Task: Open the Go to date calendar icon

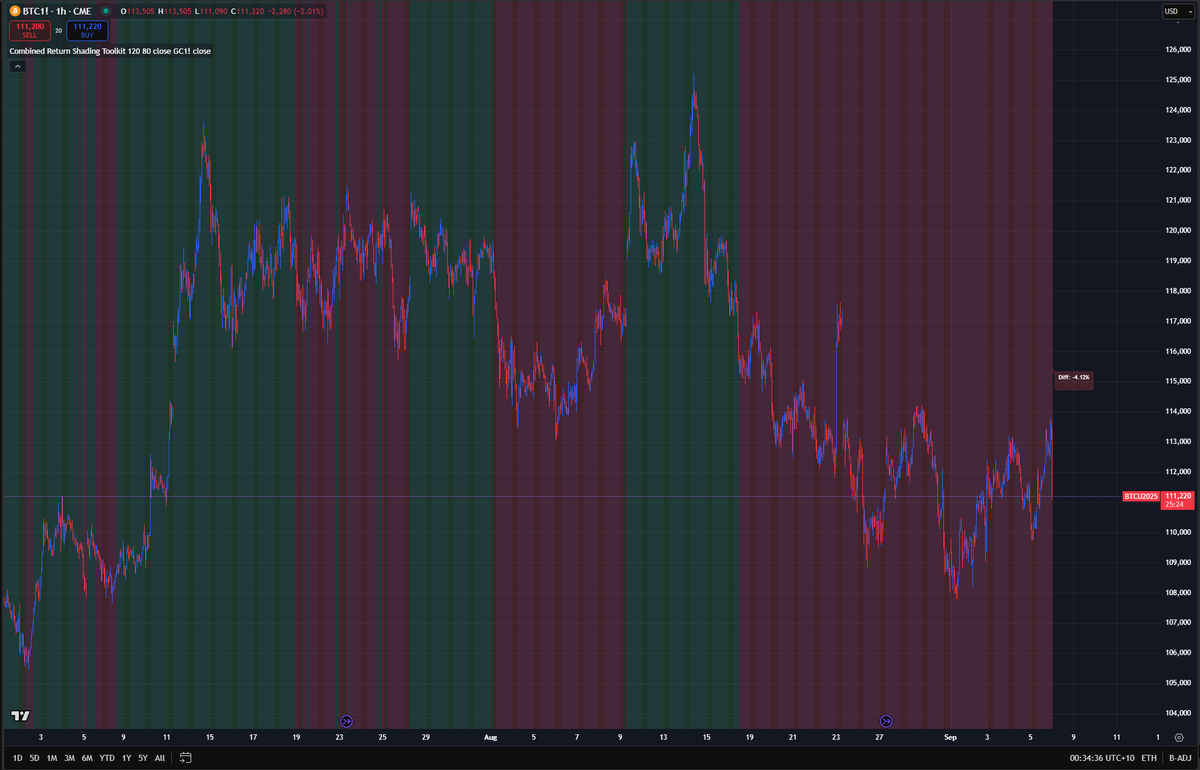Action: (x=185, y=758)
